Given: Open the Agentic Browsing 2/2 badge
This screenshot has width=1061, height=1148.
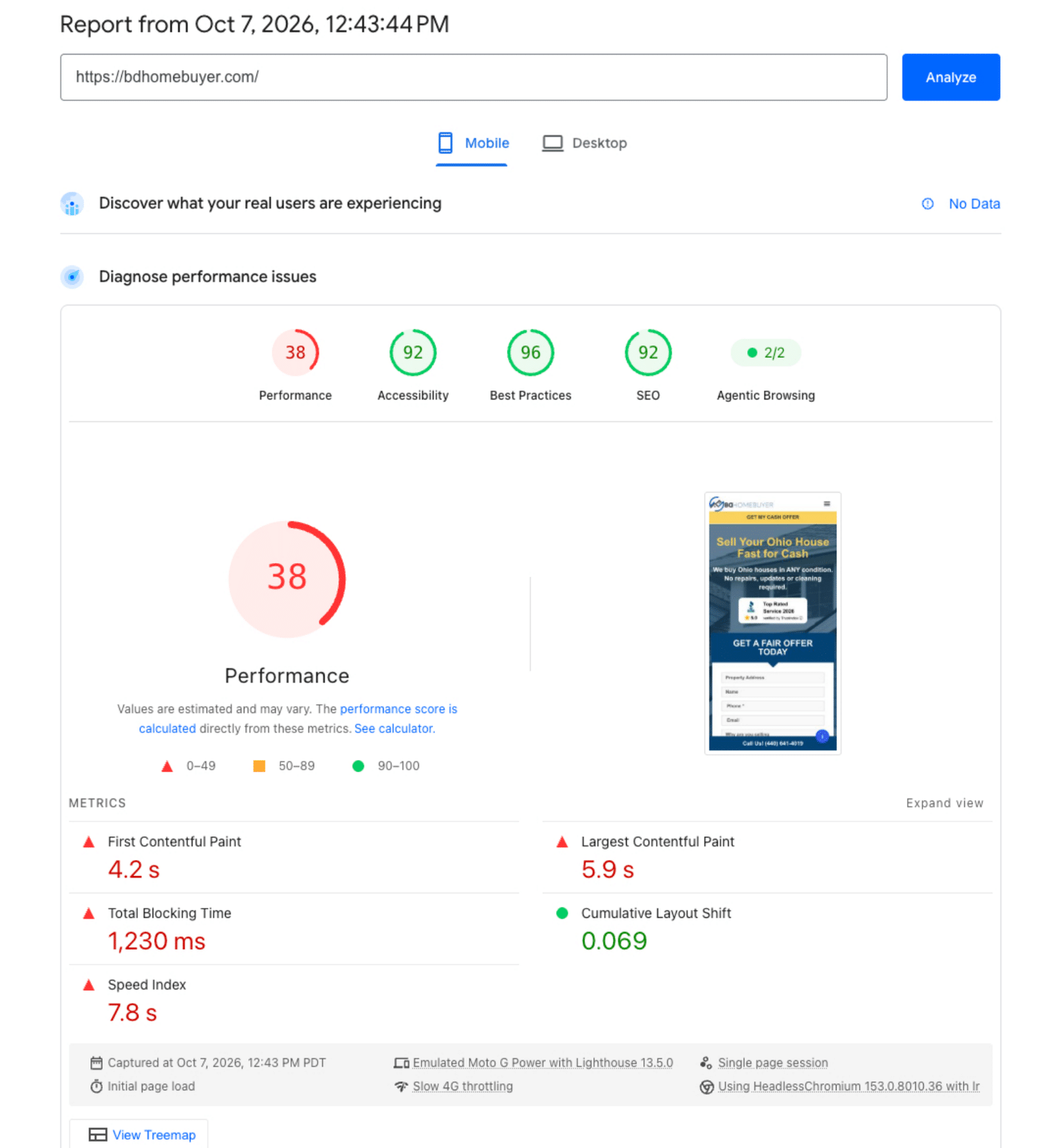Looking at the screenshot, I should click(x=765, y=352).
